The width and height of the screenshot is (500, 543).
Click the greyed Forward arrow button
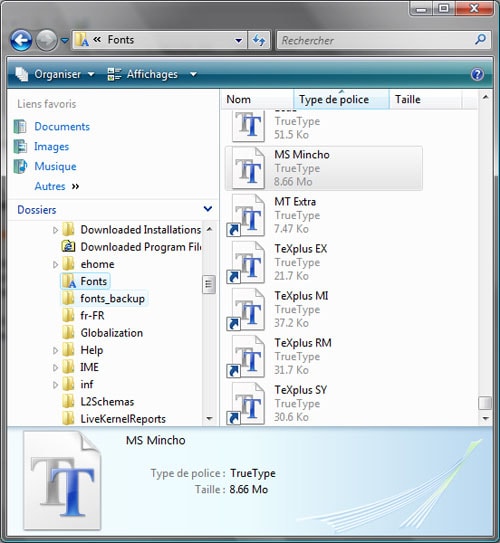point(47,40)
